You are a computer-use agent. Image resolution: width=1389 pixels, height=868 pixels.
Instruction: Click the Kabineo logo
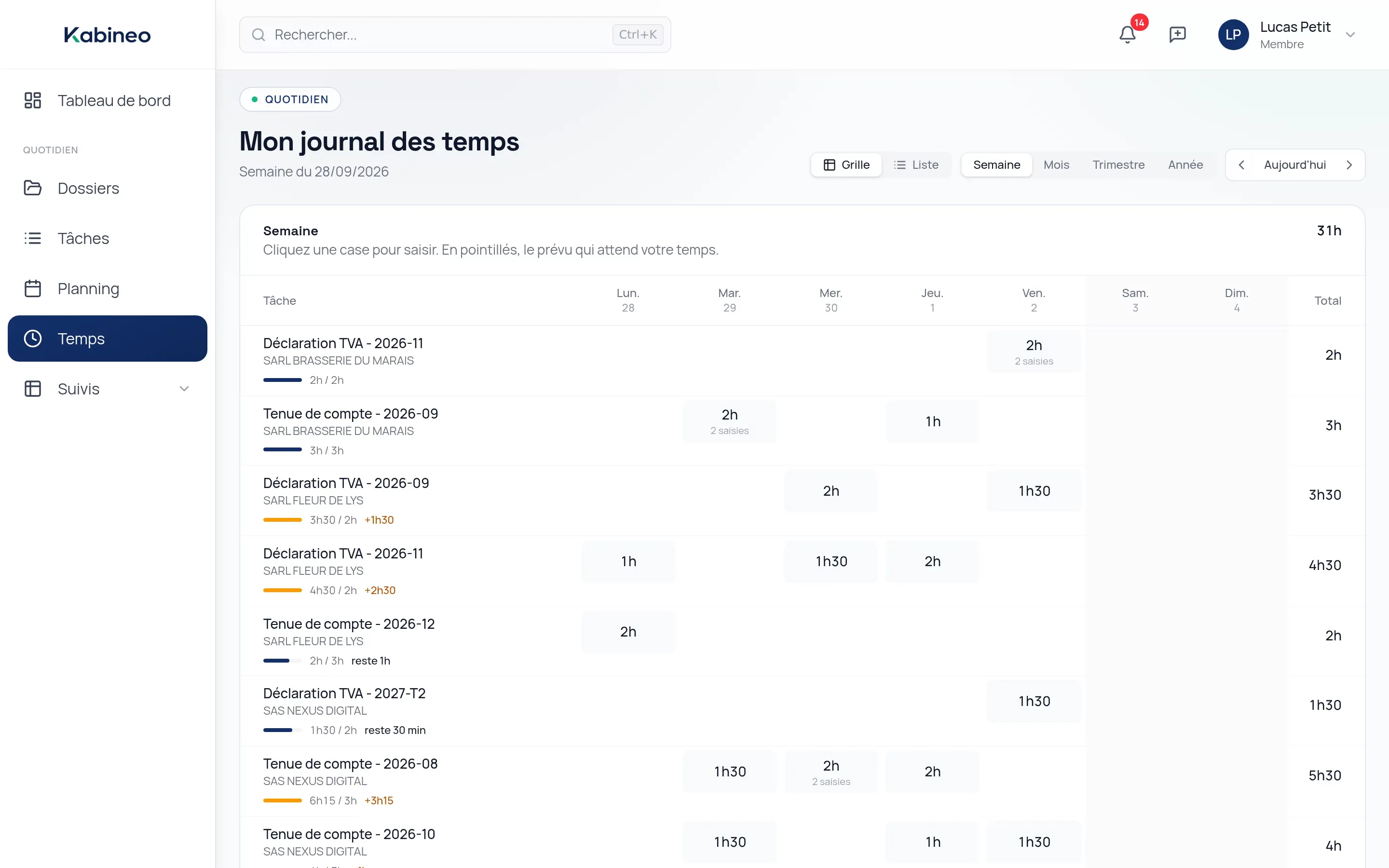coord(108,34)
